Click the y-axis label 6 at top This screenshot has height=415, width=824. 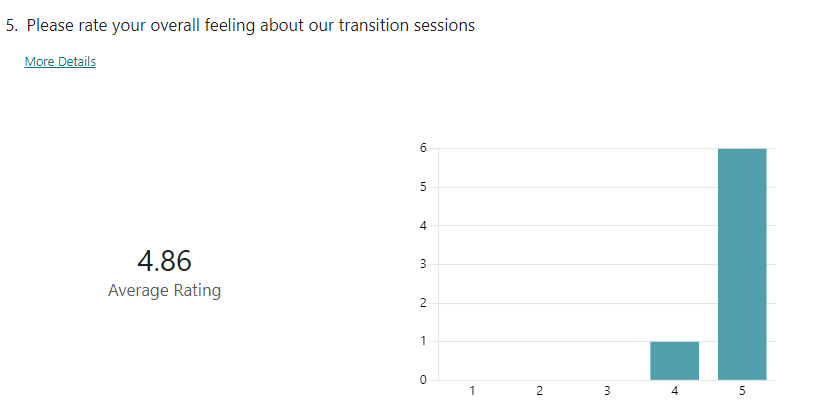[x=423, y=148]
